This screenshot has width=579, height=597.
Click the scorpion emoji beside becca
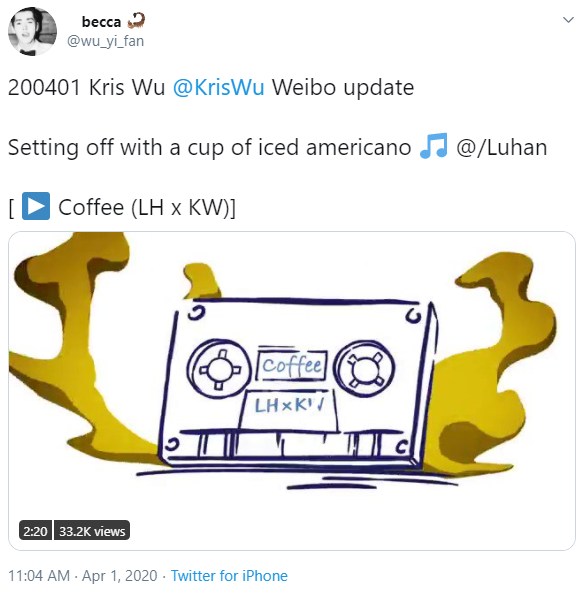tap(136, 21)
